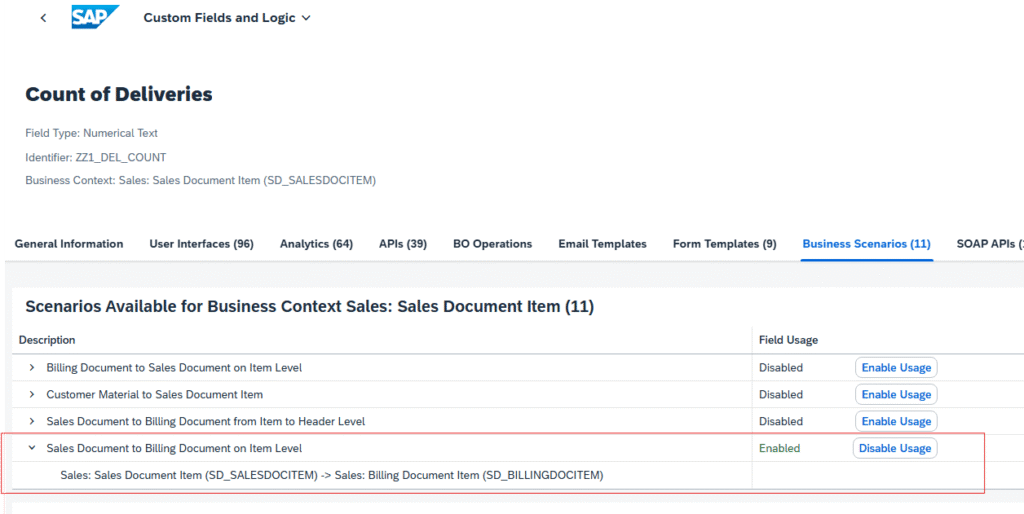The height and width of the screenshot is (514, 1024).
Task: Collapse Sales Document to Billing Item Level row
Action: tap(33, 449)
